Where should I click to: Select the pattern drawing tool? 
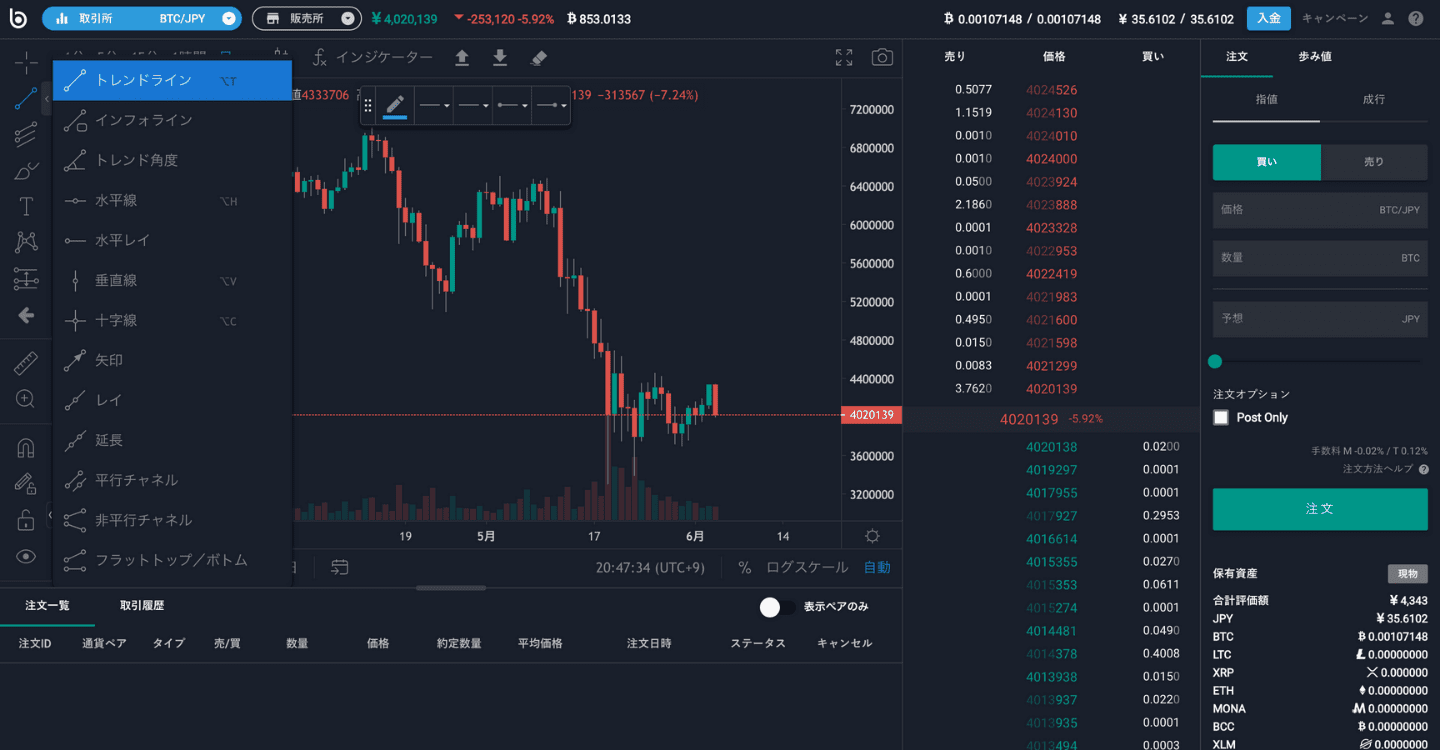tap(26, 242)
